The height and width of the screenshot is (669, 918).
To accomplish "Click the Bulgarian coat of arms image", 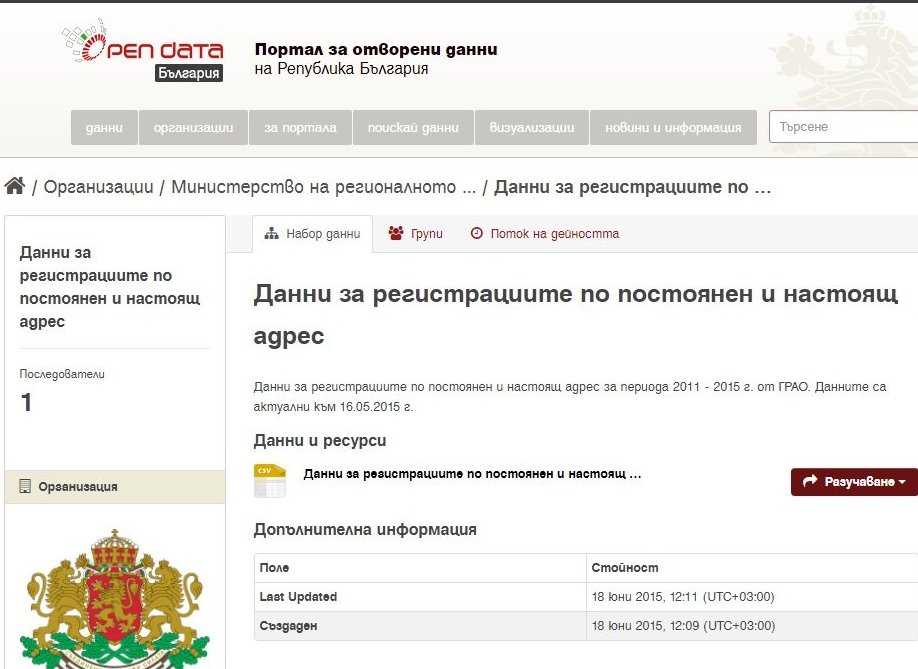I will point(115,598).
